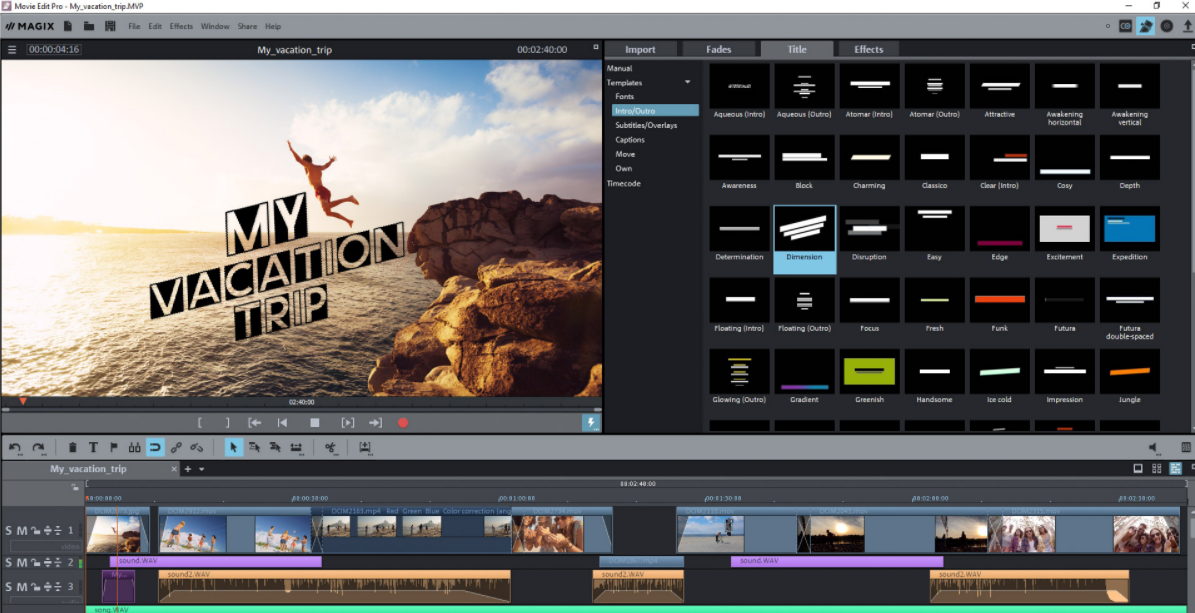This screenshot has width=1195, height=613.
Task: Redo action in timeline toolbar
Action: tap(38, 448)
